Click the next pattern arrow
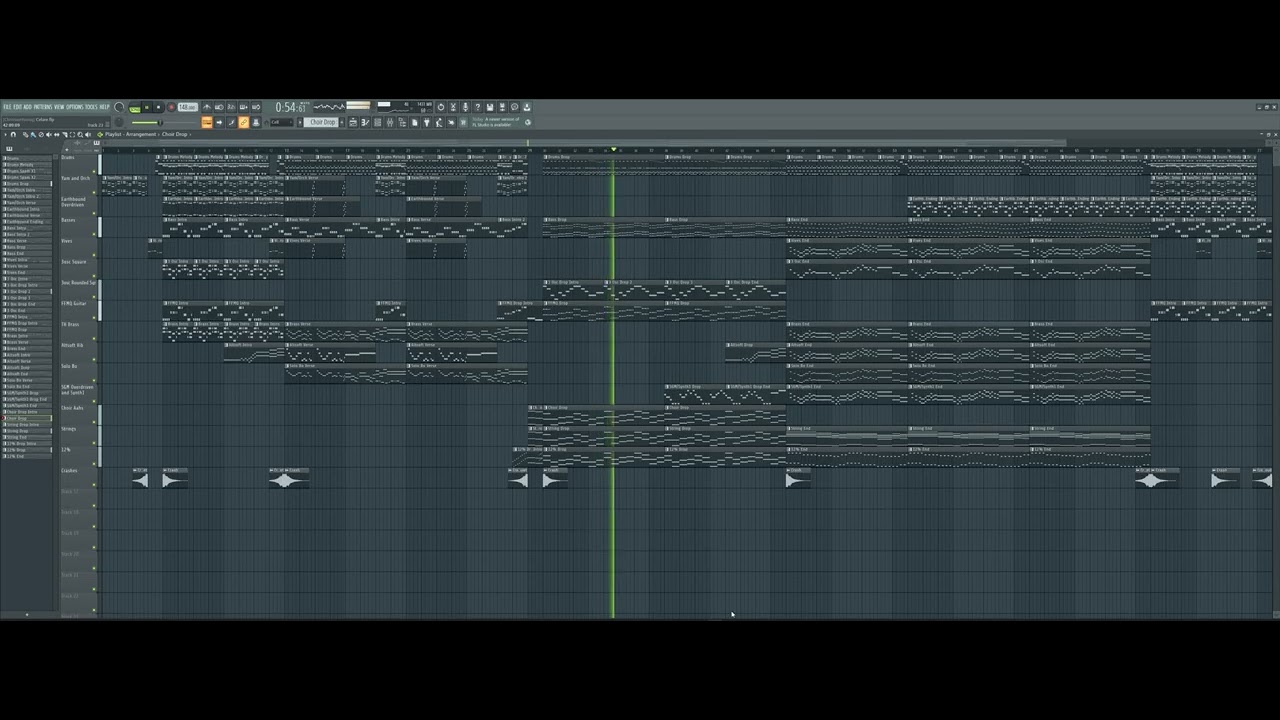The height and width of the screenshot is (720, 1280). (x=342, y=122)
